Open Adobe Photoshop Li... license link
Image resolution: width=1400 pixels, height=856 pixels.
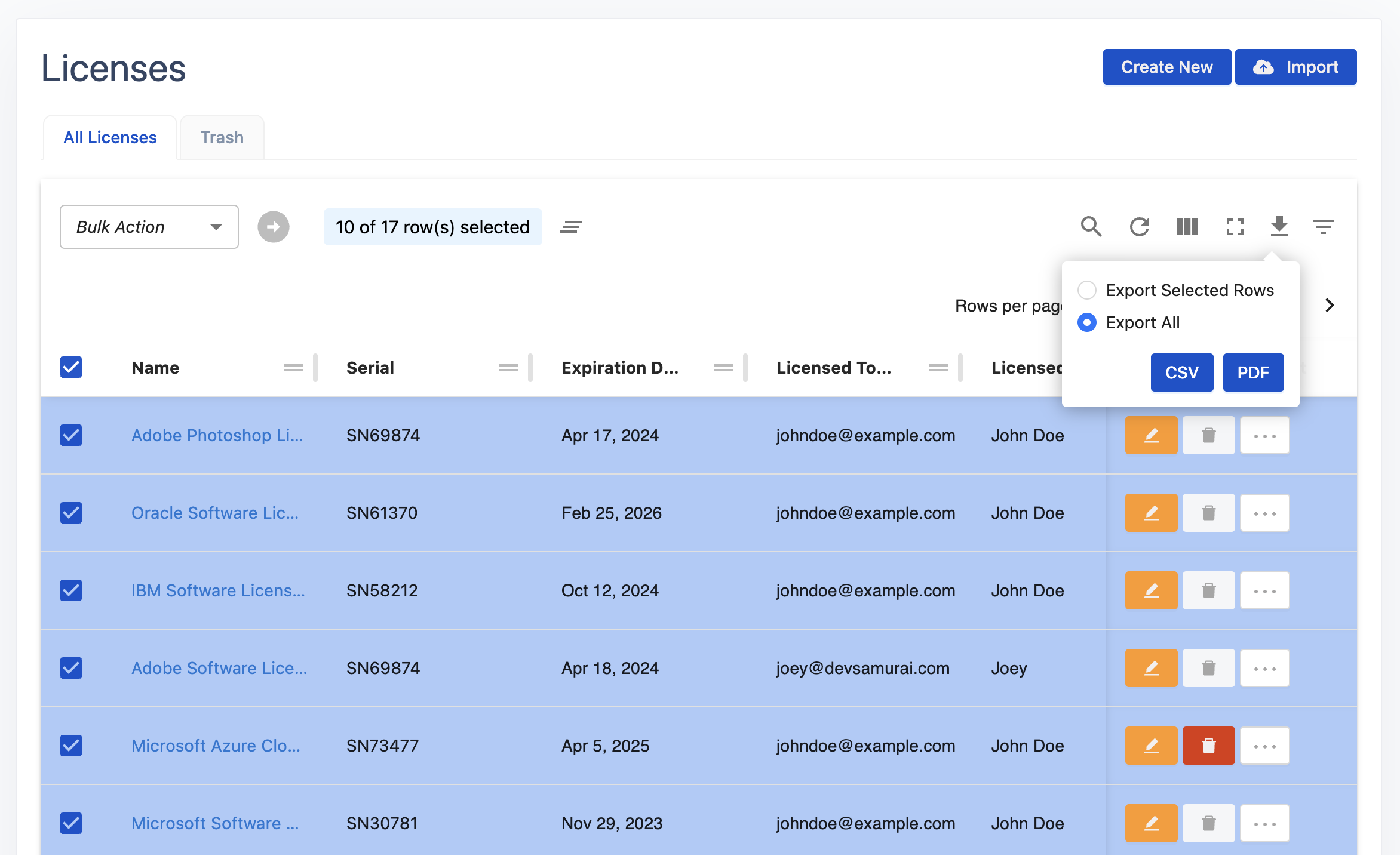tap(217, 435)
